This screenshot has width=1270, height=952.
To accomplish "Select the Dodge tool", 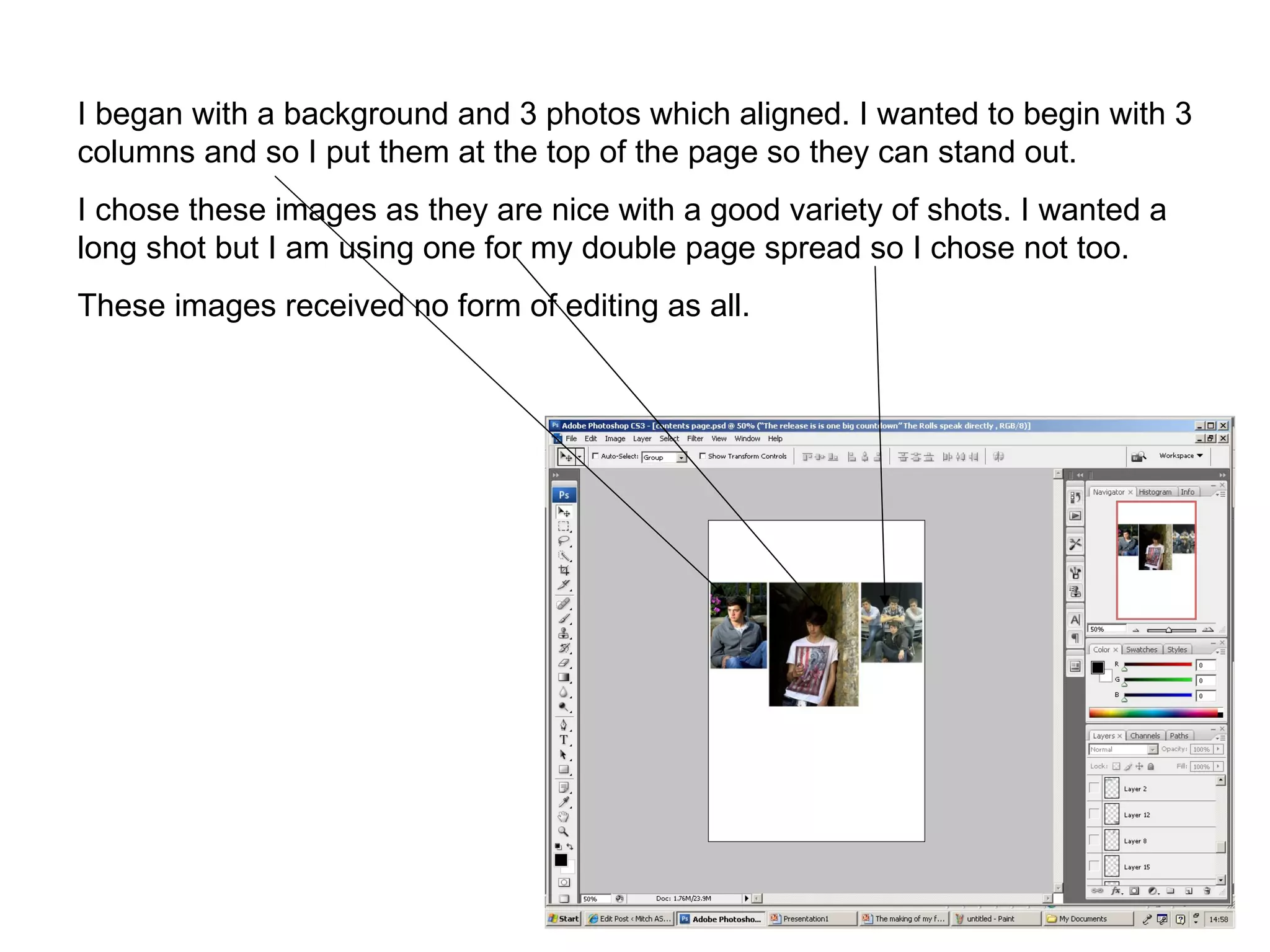I will click(x=564, y=707).
